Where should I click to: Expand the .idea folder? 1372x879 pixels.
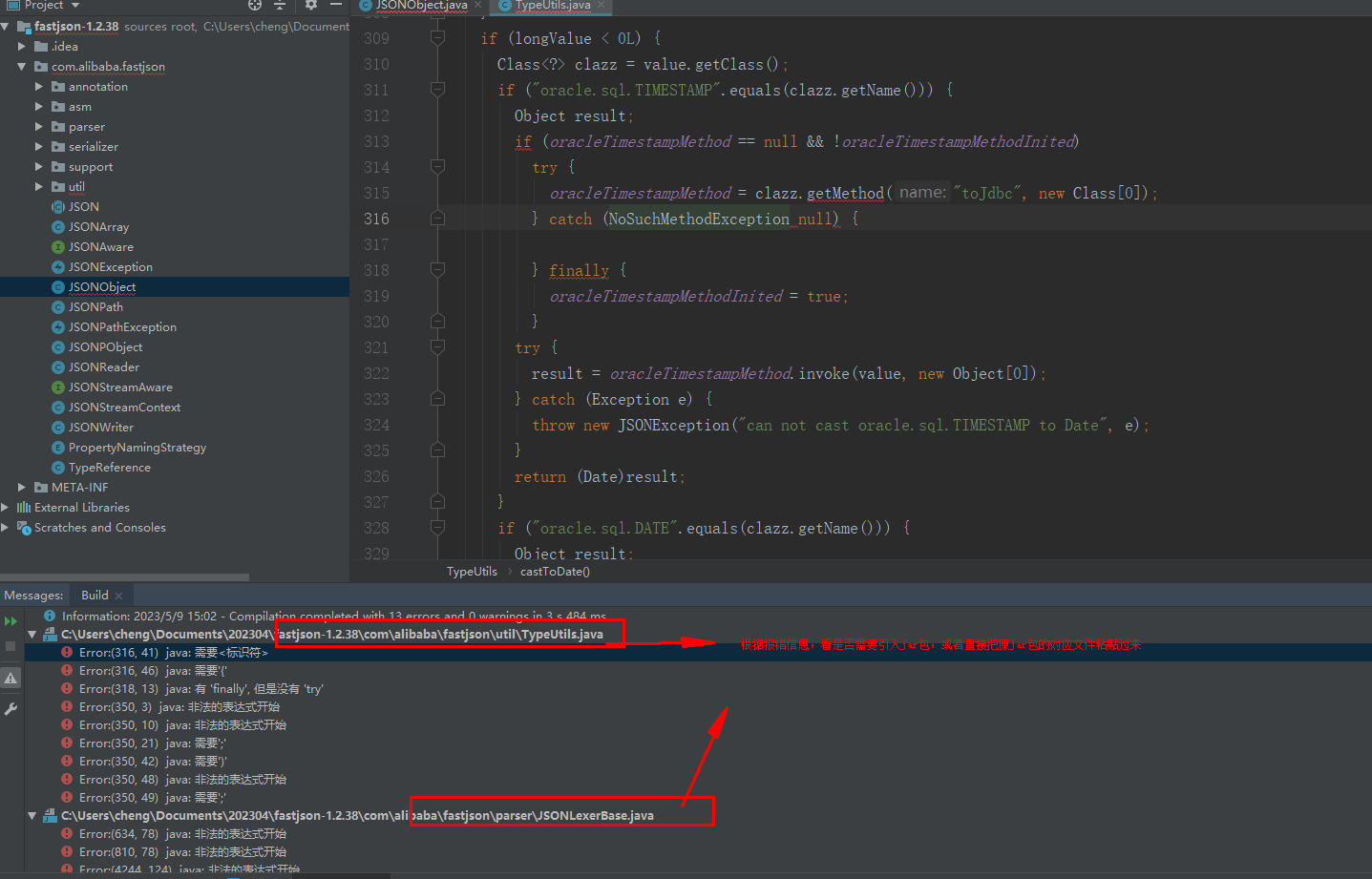coord(22,46)
